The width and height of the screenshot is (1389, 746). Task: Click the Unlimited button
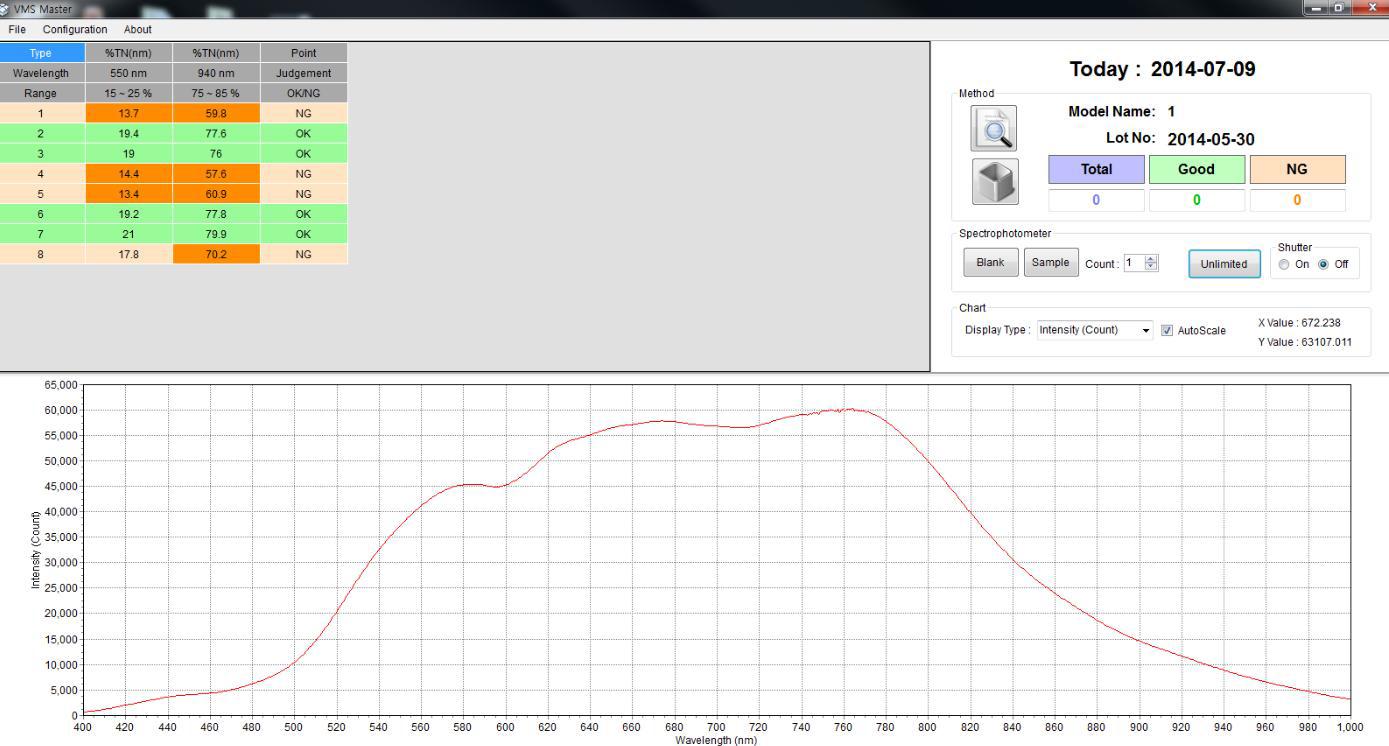click(1224, 264)
